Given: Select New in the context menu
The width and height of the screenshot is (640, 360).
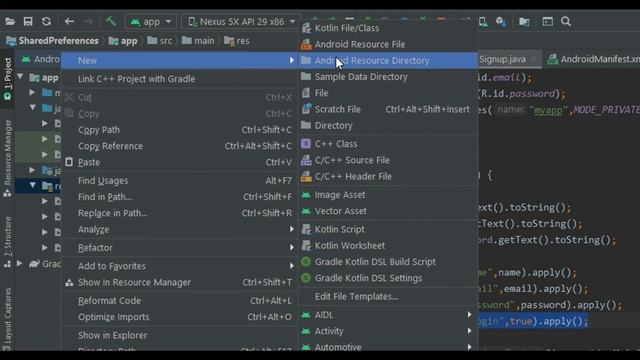Looking at the screenshot, I should click(180, 60).
